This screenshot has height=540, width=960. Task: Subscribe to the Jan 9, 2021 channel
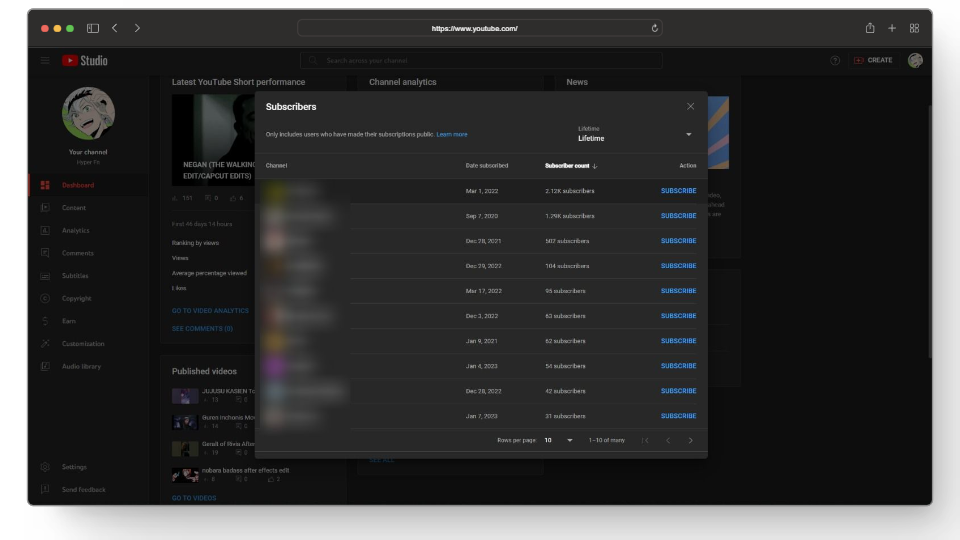click(678, 341)
